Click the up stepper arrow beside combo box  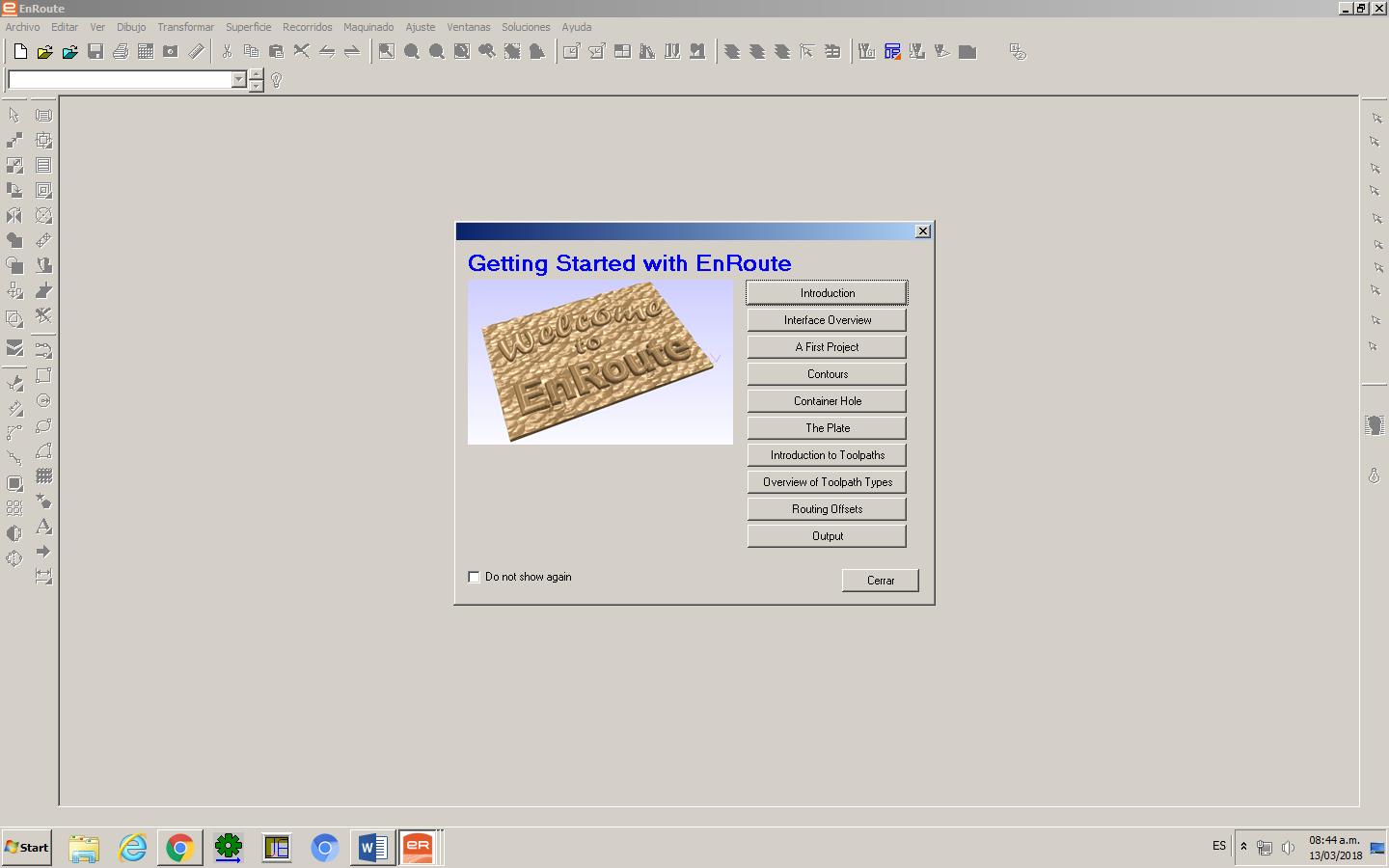click(256, 74)
